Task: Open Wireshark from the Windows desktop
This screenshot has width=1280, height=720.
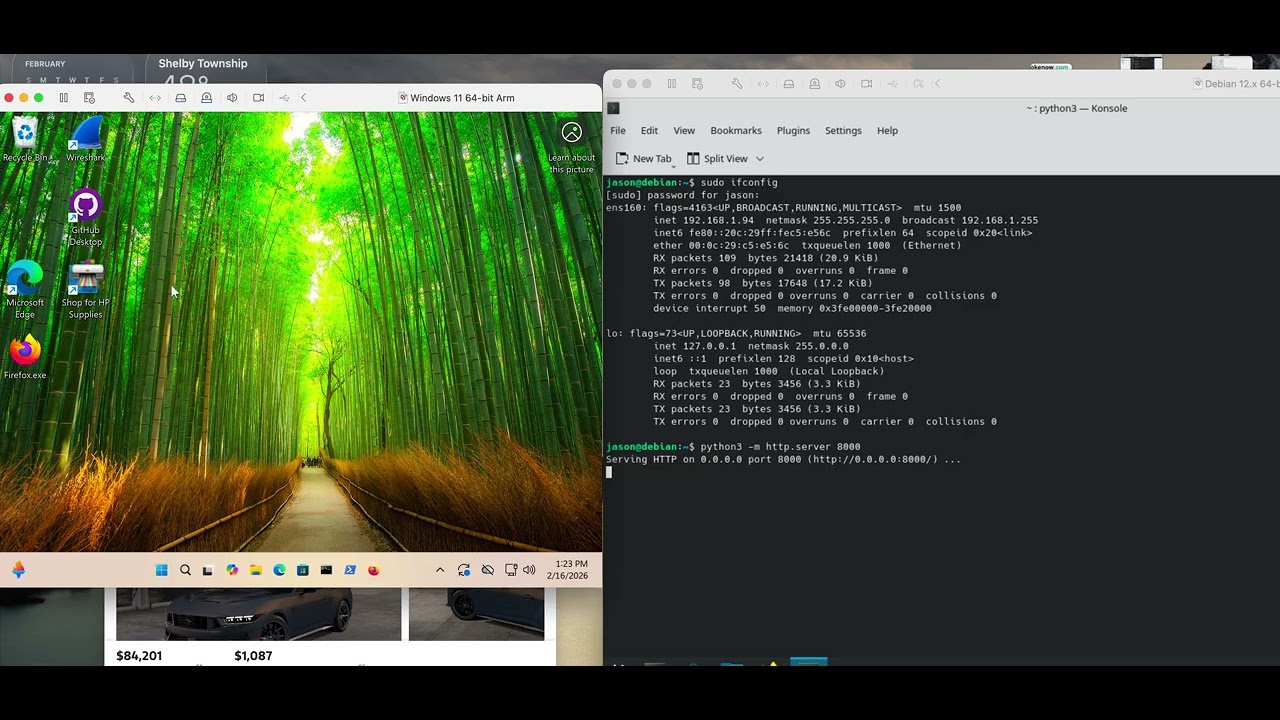Action: (x=86, y=138)
